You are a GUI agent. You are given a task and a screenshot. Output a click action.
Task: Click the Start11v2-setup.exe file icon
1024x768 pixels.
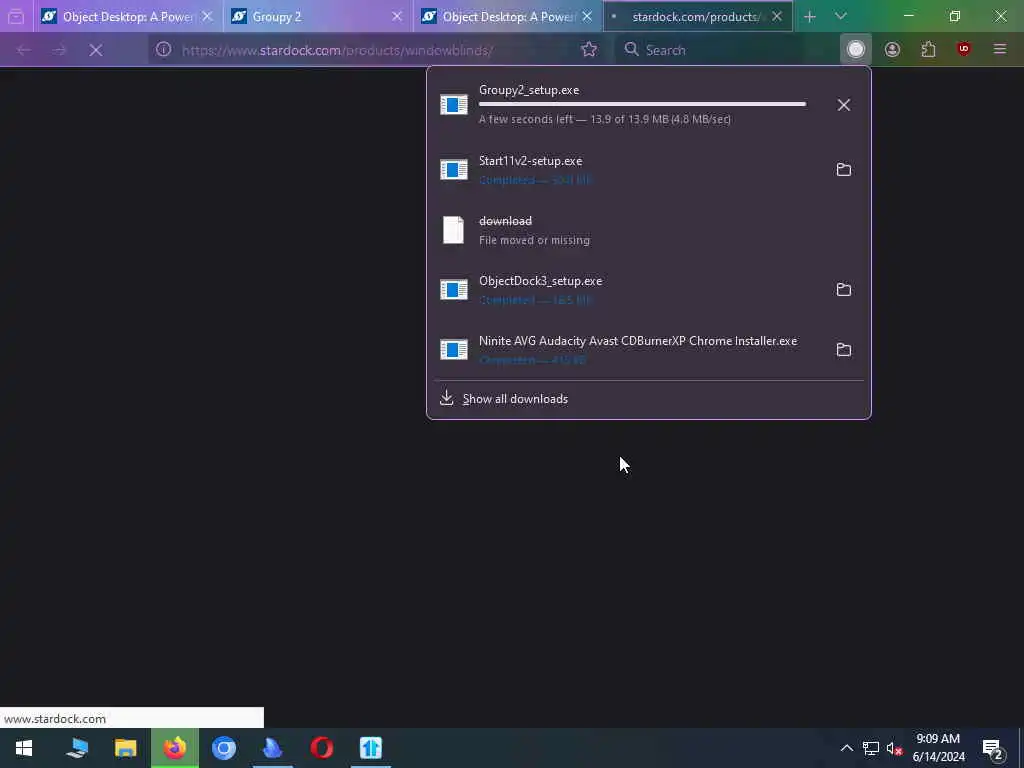(454, 170)
